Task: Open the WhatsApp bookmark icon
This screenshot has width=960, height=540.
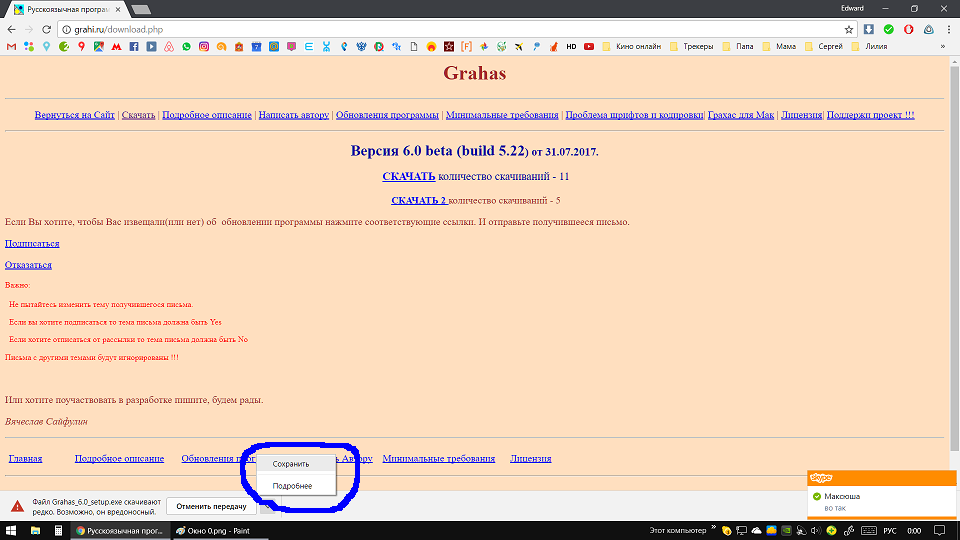Action: pyautogui.click(x=186, y=47)
